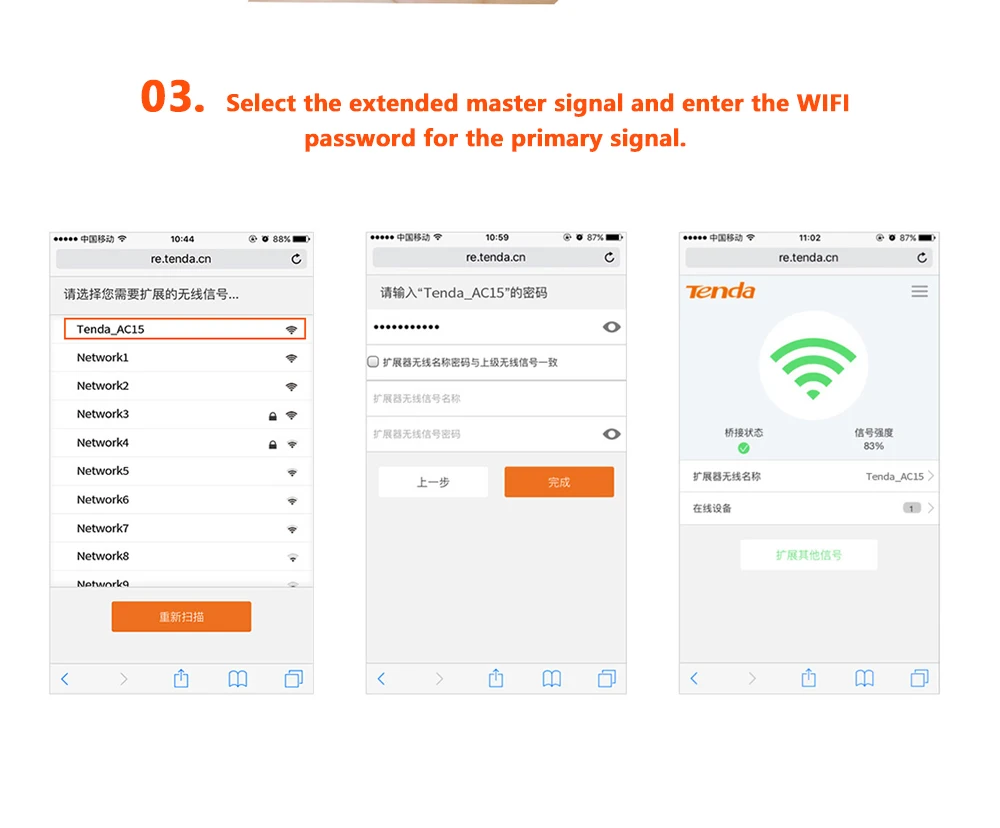Click orange finish button in middle phone
Image resolution: width=1000 pixels, height=828 pixels.
[x=559, y=482]
